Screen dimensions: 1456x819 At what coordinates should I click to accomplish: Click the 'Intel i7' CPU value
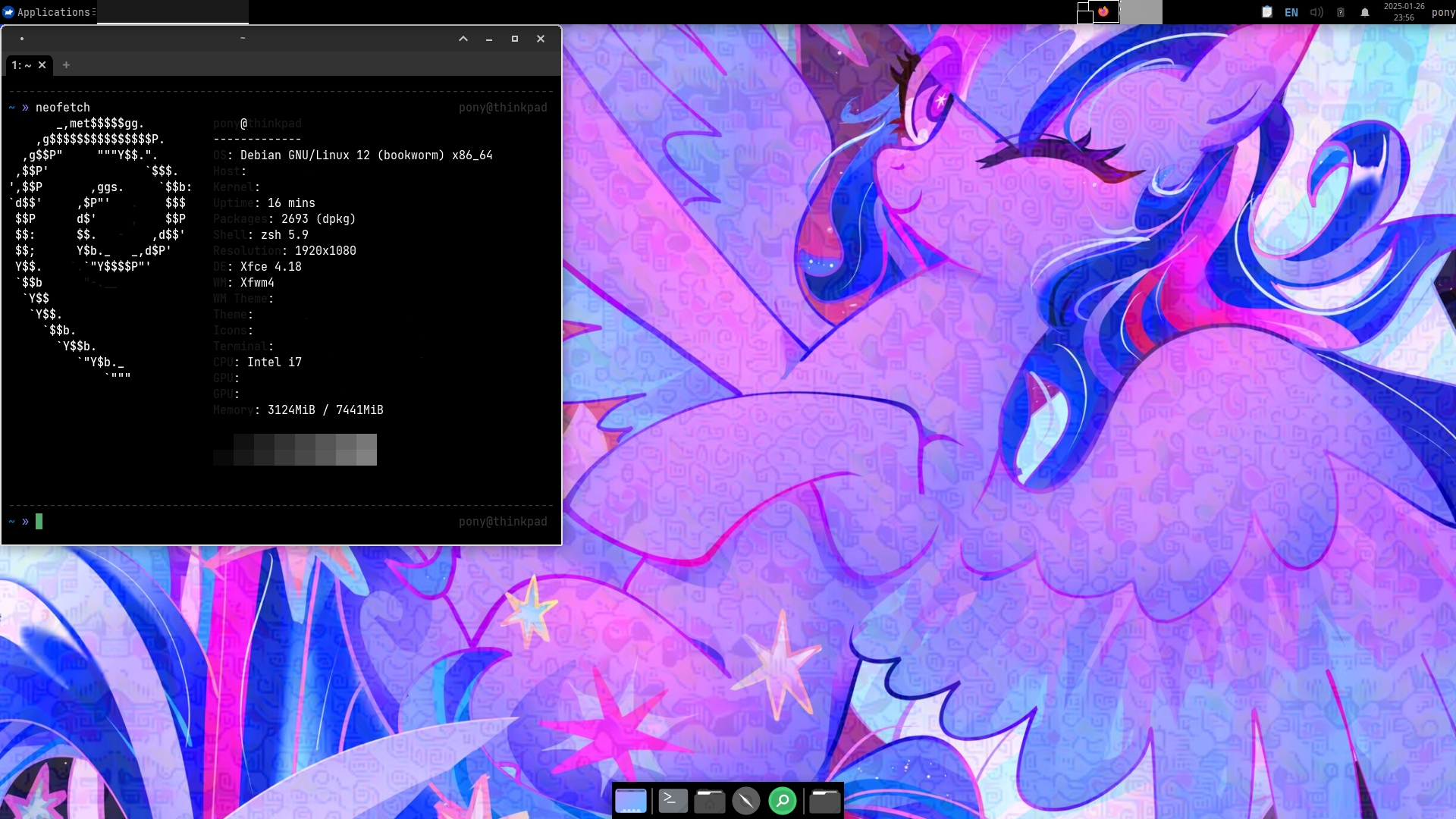pyautogui.click(x=275, y=362)
